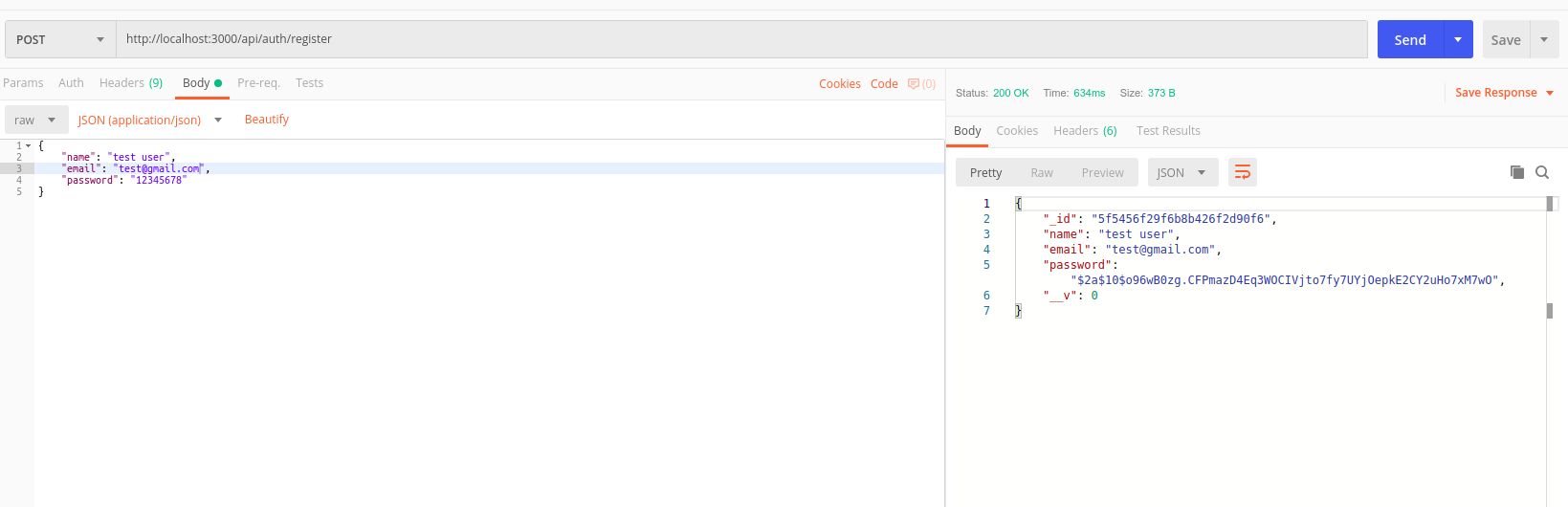Open the raw body type dropdown

pyautogui.click(x=36, y=120)
